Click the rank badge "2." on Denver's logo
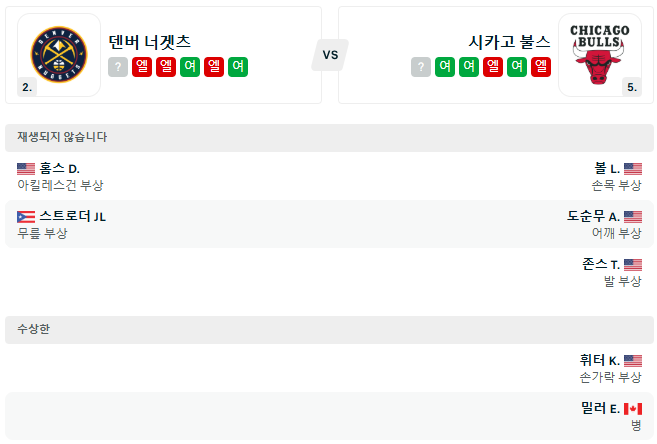657x444 pixels. tap(27, 87)
